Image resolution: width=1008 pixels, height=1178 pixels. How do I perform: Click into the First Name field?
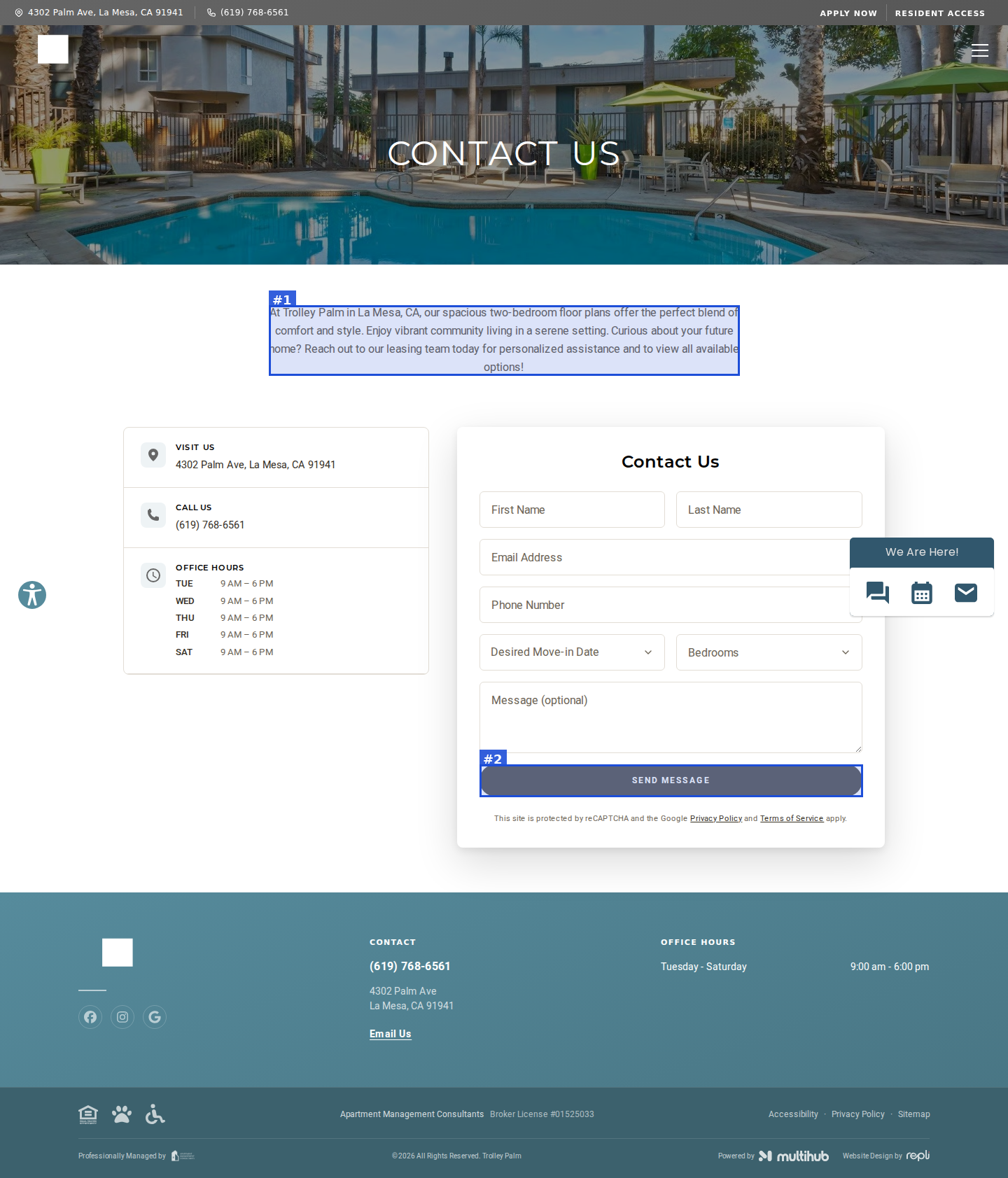pyautogui.click(x=572, y=510)
